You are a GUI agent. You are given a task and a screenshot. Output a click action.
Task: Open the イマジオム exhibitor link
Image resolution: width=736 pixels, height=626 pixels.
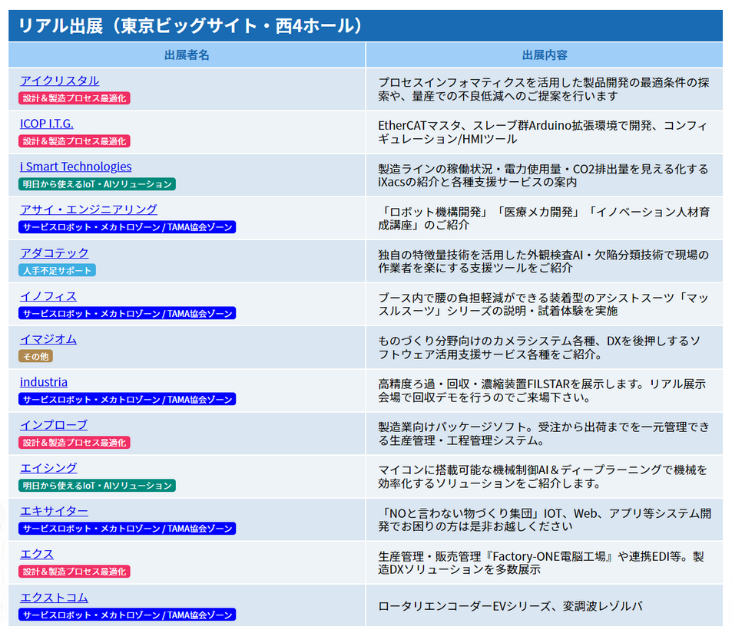48,339
